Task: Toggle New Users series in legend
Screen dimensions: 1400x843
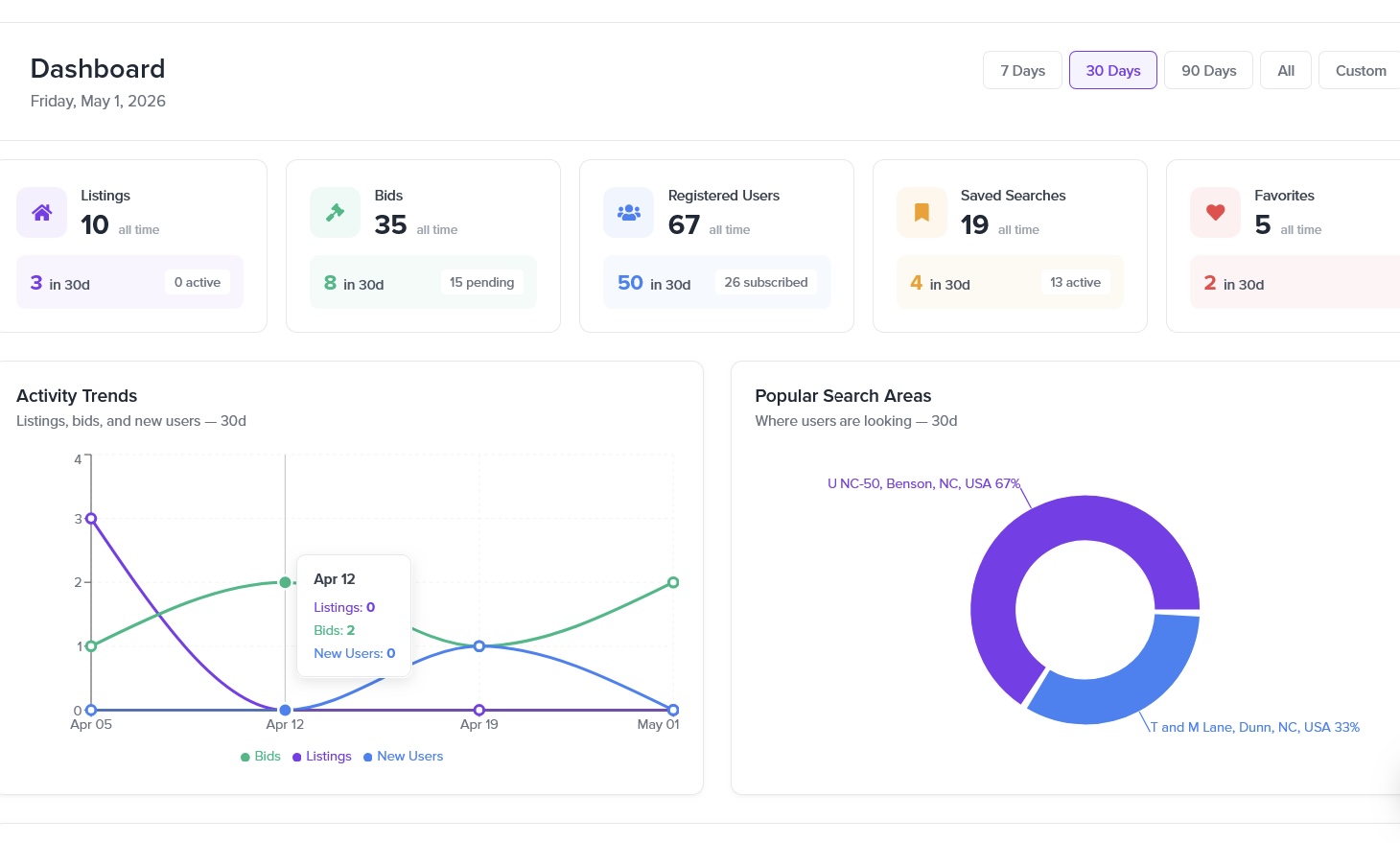Action: (x=404, y=756)
